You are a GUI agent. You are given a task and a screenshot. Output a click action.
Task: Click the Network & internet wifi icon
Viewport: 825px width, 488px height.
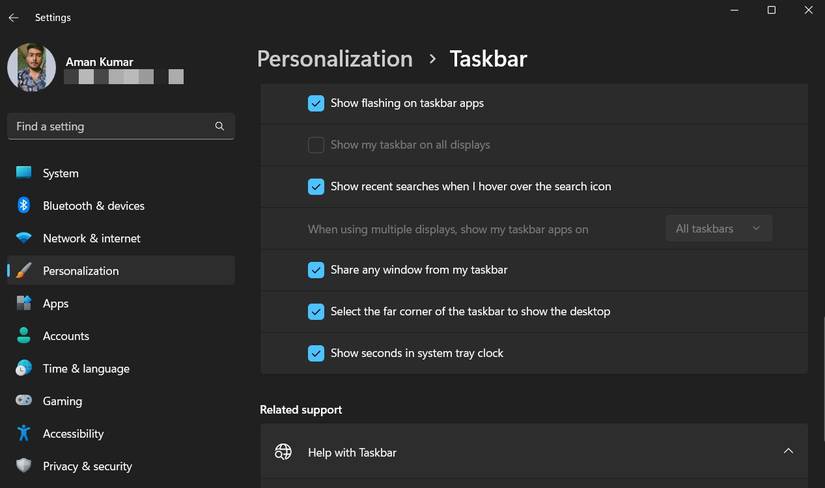coord(24,238)
